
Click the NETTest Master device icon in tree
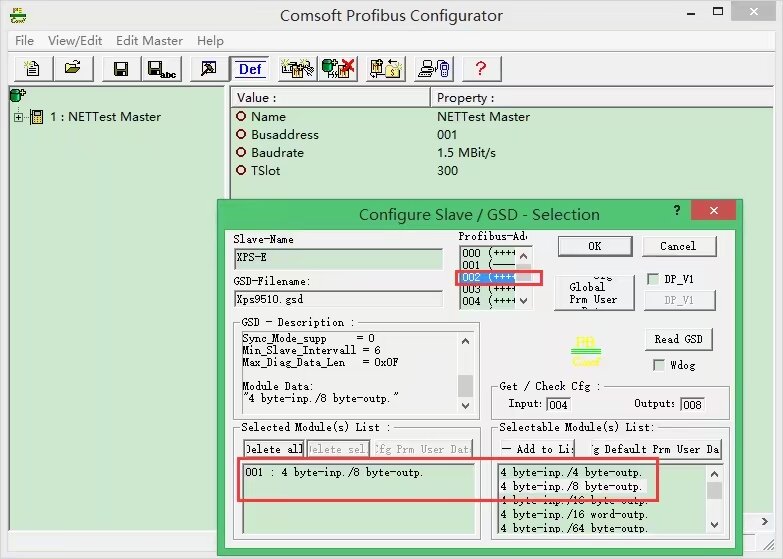click(x=37, y=117)
